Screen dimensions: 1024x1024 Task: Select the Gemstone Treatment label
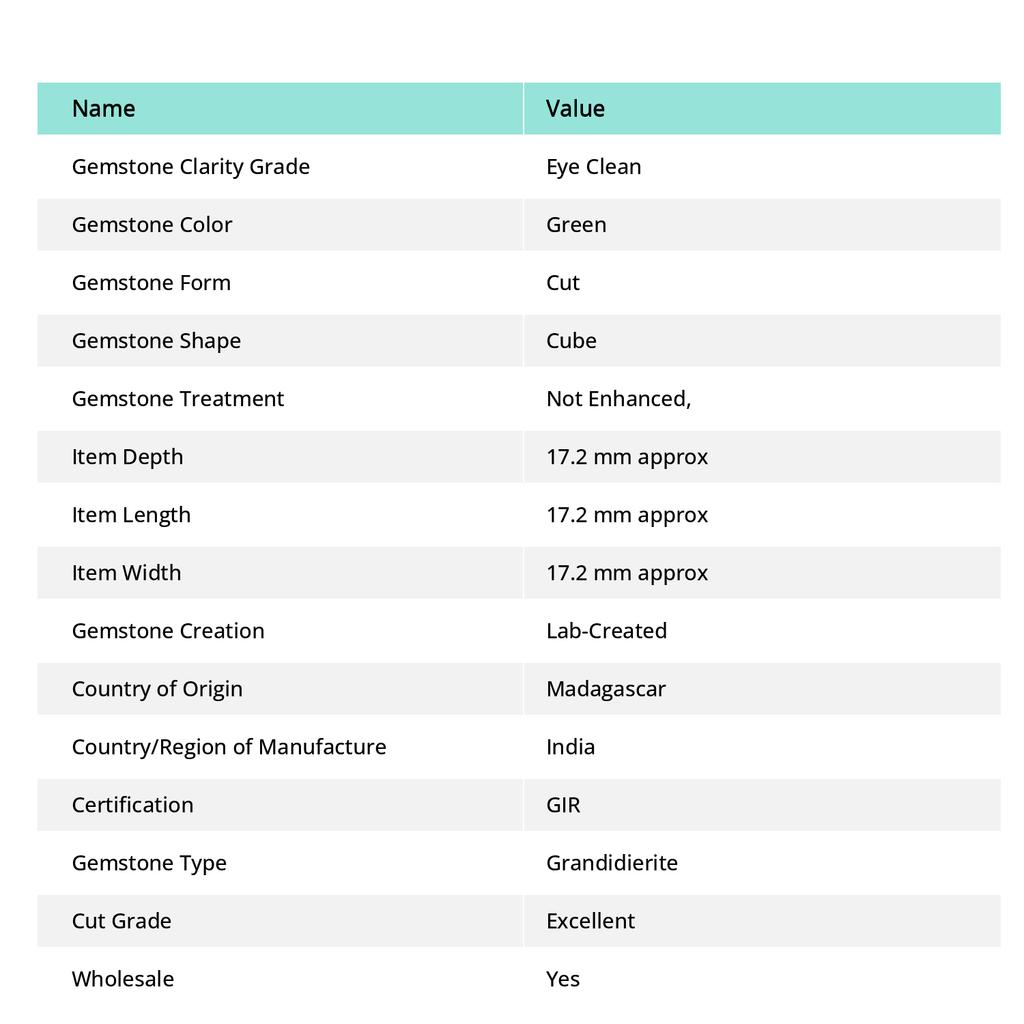[x=178, y=398]
